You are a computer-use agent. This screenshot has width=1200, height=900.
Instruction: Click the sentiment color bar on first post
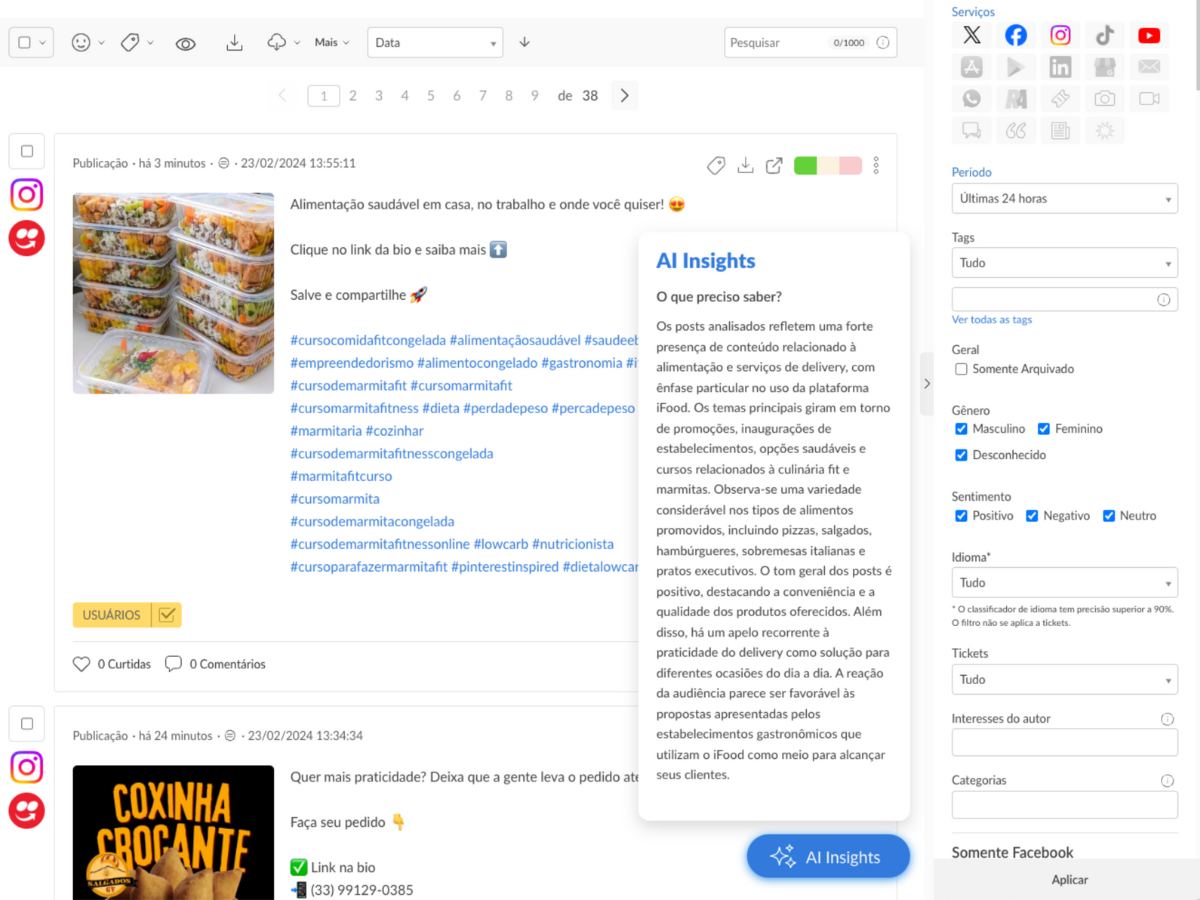pos(827,166)
